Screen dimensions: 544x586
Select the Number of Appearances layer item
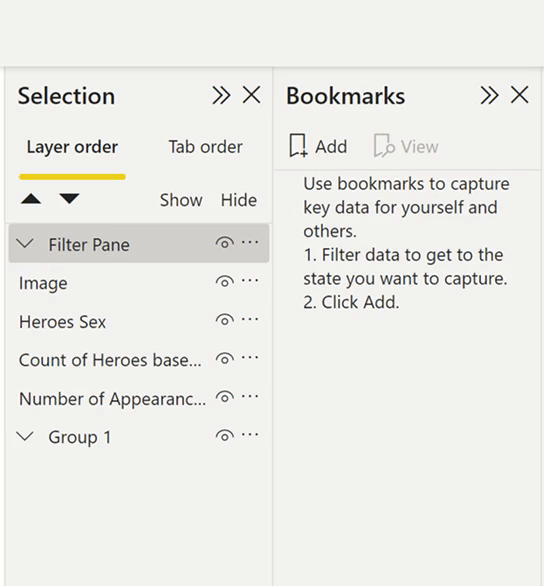tap(112, 399)
